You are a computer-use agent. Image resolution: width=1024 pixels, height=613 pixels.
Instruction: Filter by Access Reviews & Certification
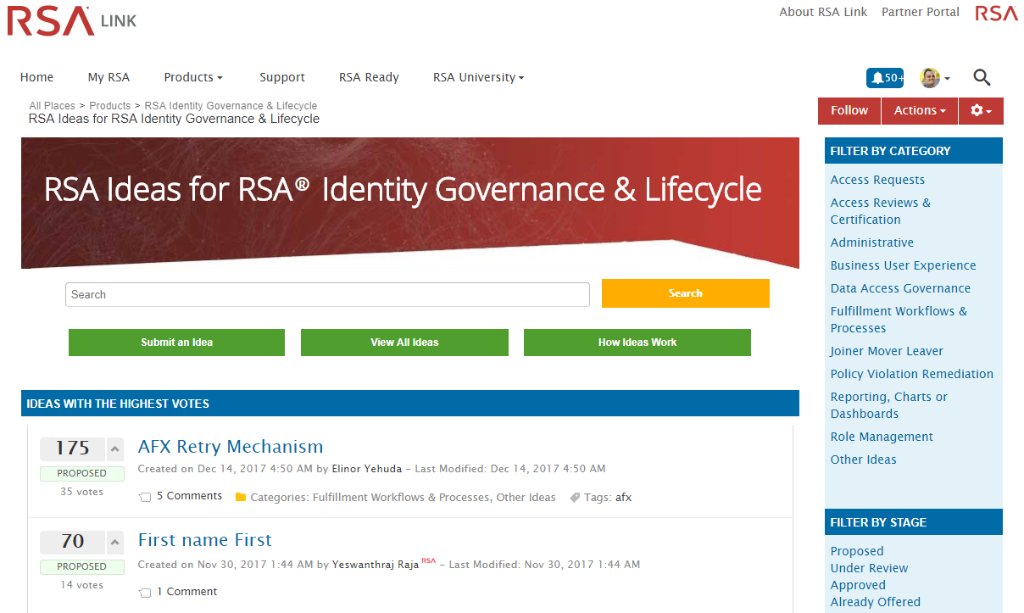(x=880, y=211)
